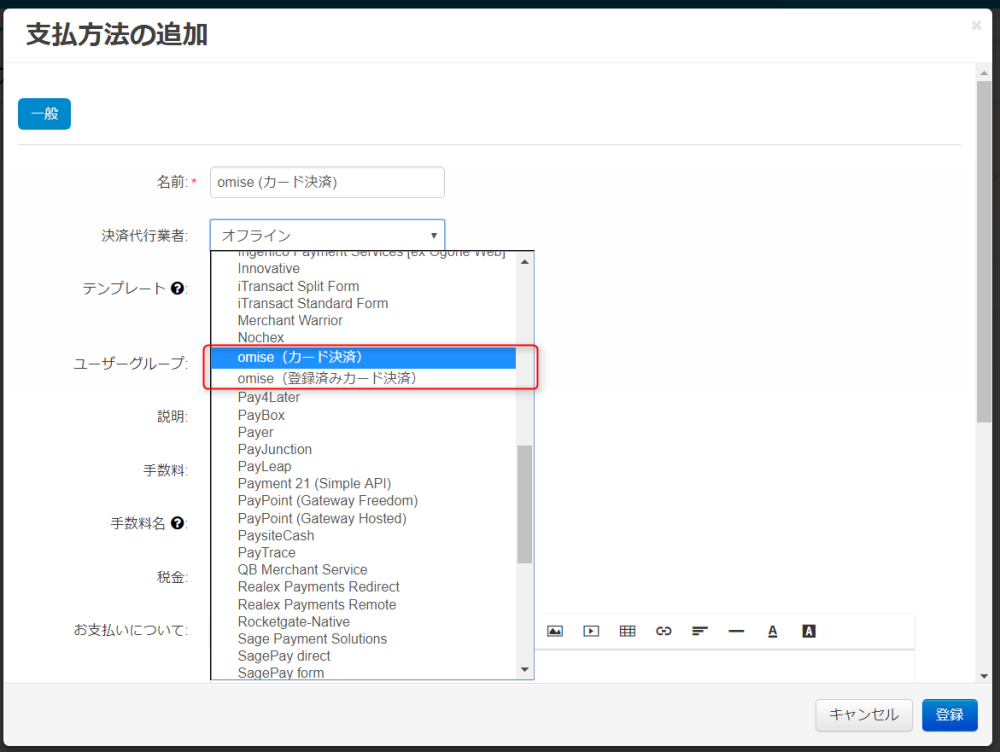
Task: Select Nochex in the dropdown list
Action: click(x=364, y=337)
